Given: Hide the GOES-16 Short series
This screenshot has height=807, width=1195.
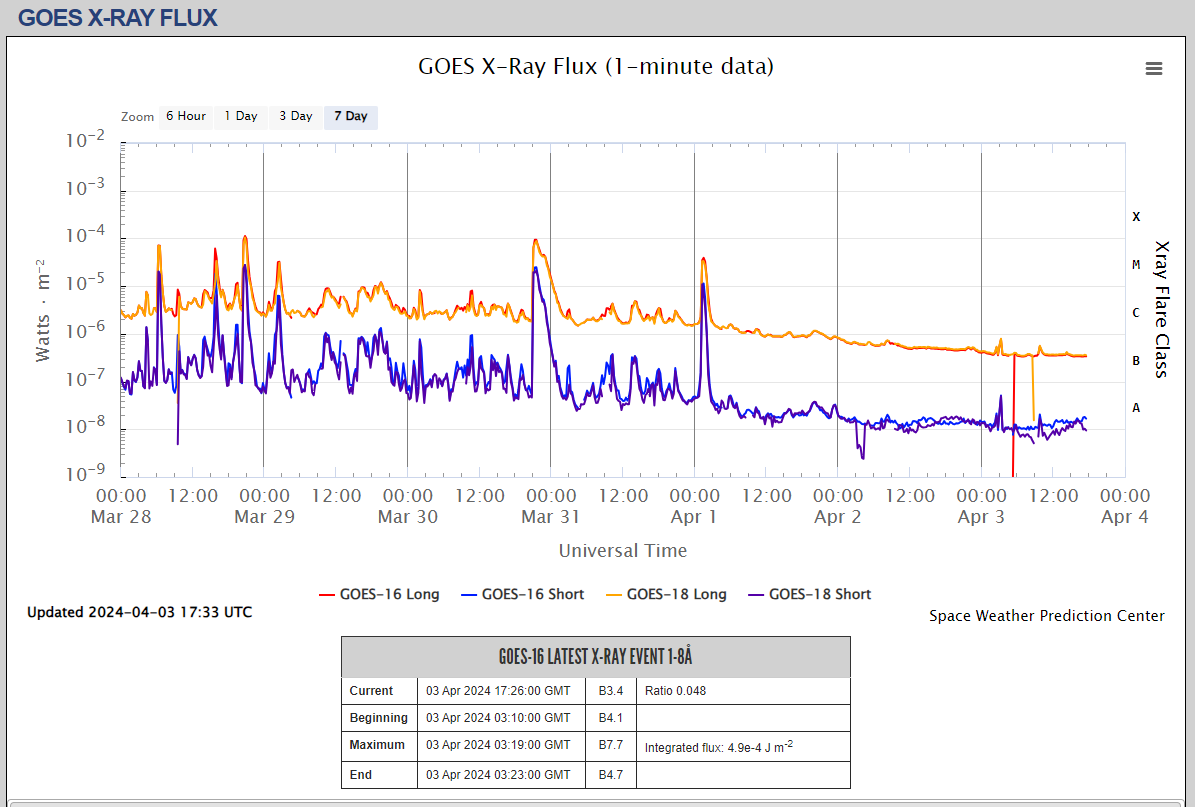Looking at the screenshot, I should 522,594.
